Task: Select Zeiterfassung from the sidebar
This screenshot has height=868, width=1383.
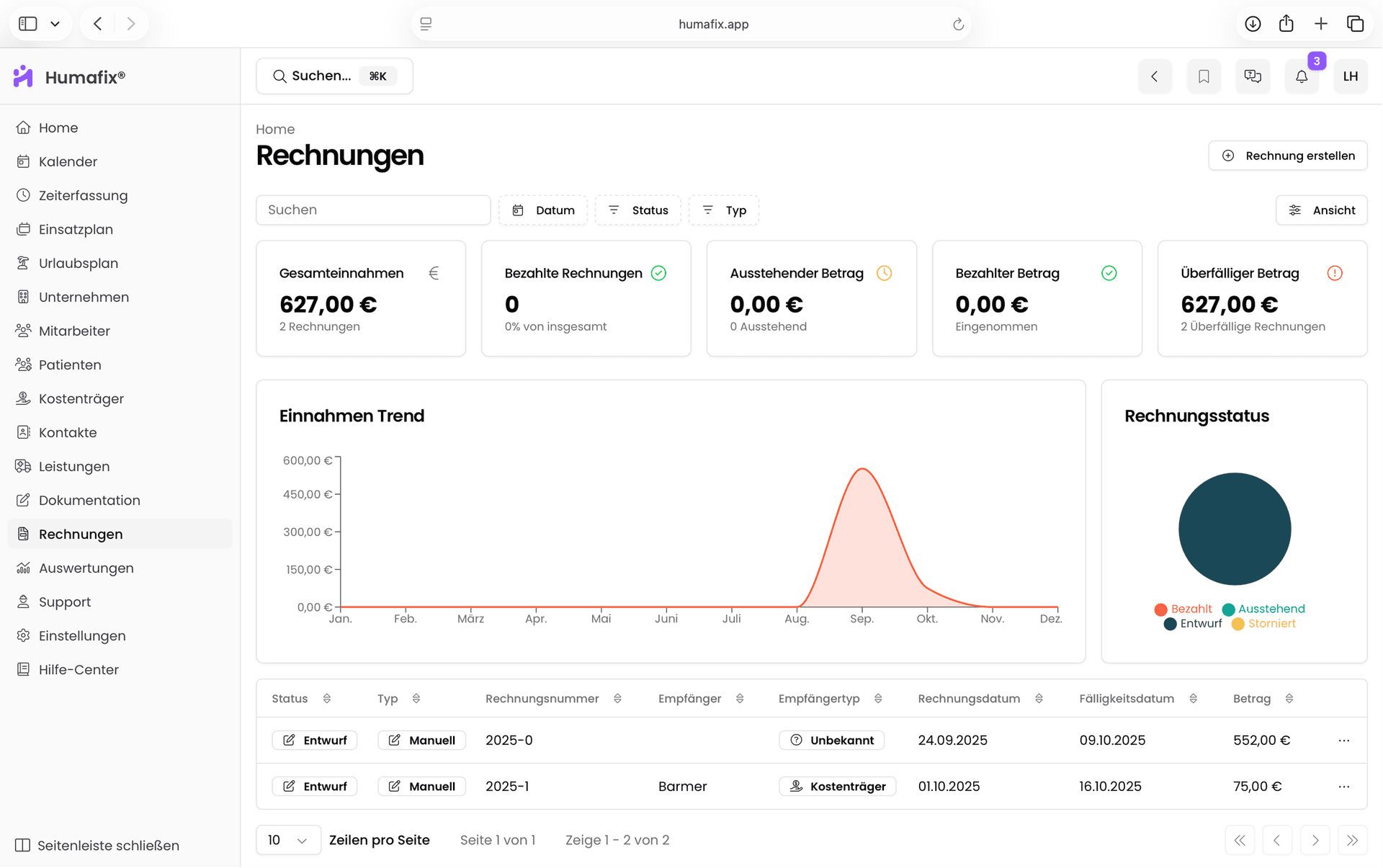Action: (x=83, y=195)
